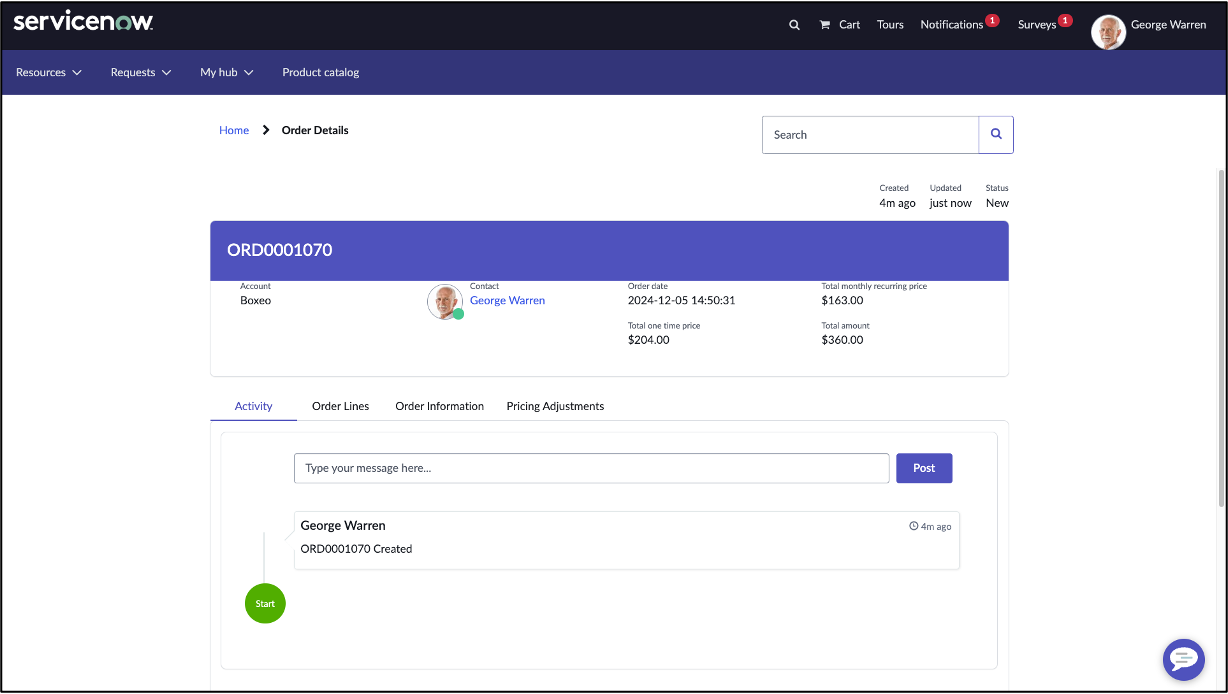Click the Post button
The image size is (1228, 694).
tap(924, 468)
